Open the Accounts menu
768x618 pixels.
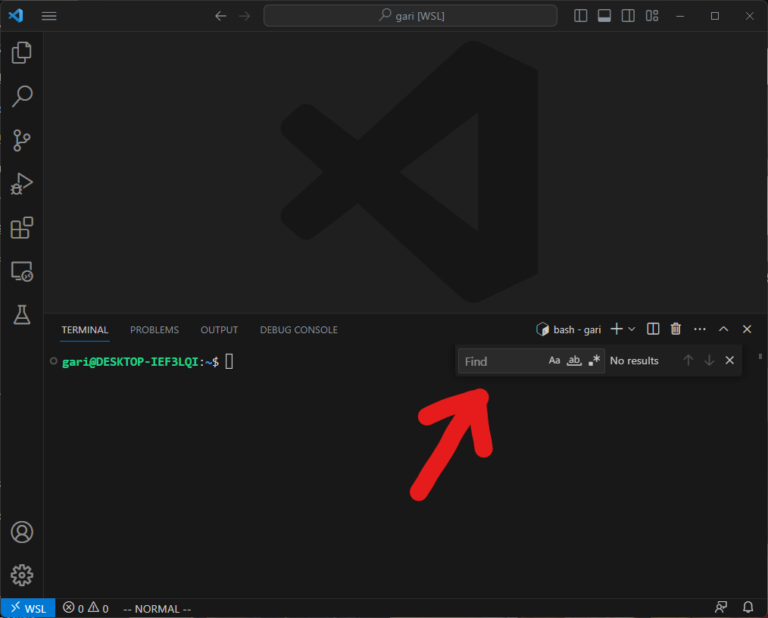(22, 532)
